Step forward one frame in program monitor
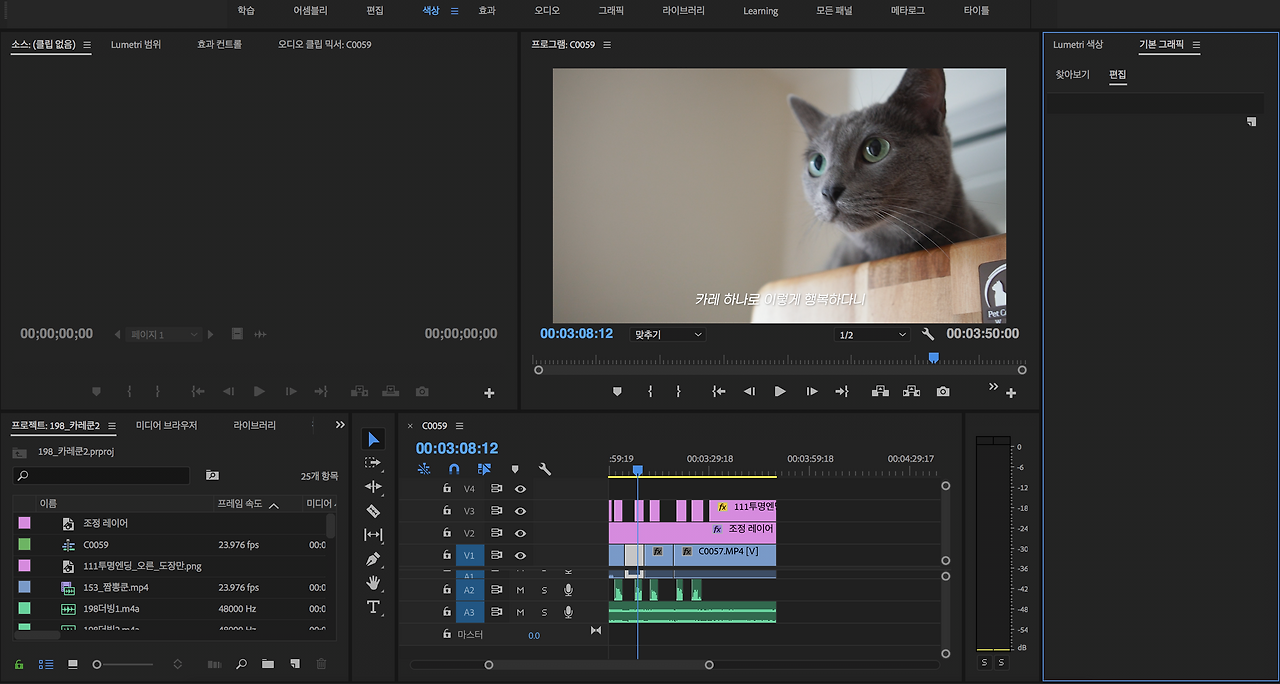Viewport: 1280px width, 684px height. coord(812,392)
